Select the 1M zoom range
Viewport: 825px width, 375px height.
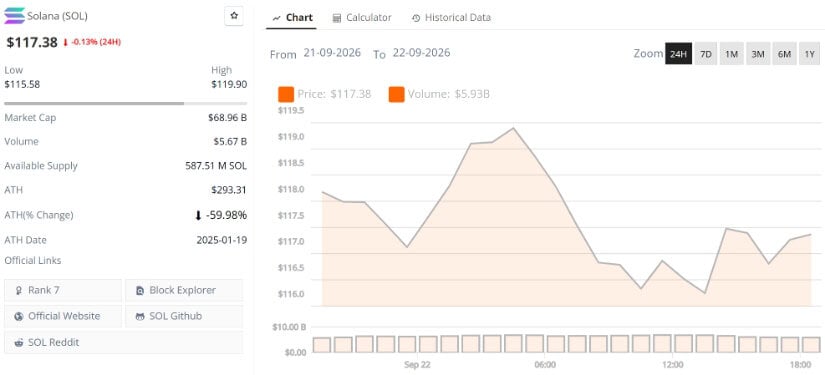[x=731, y=54]
